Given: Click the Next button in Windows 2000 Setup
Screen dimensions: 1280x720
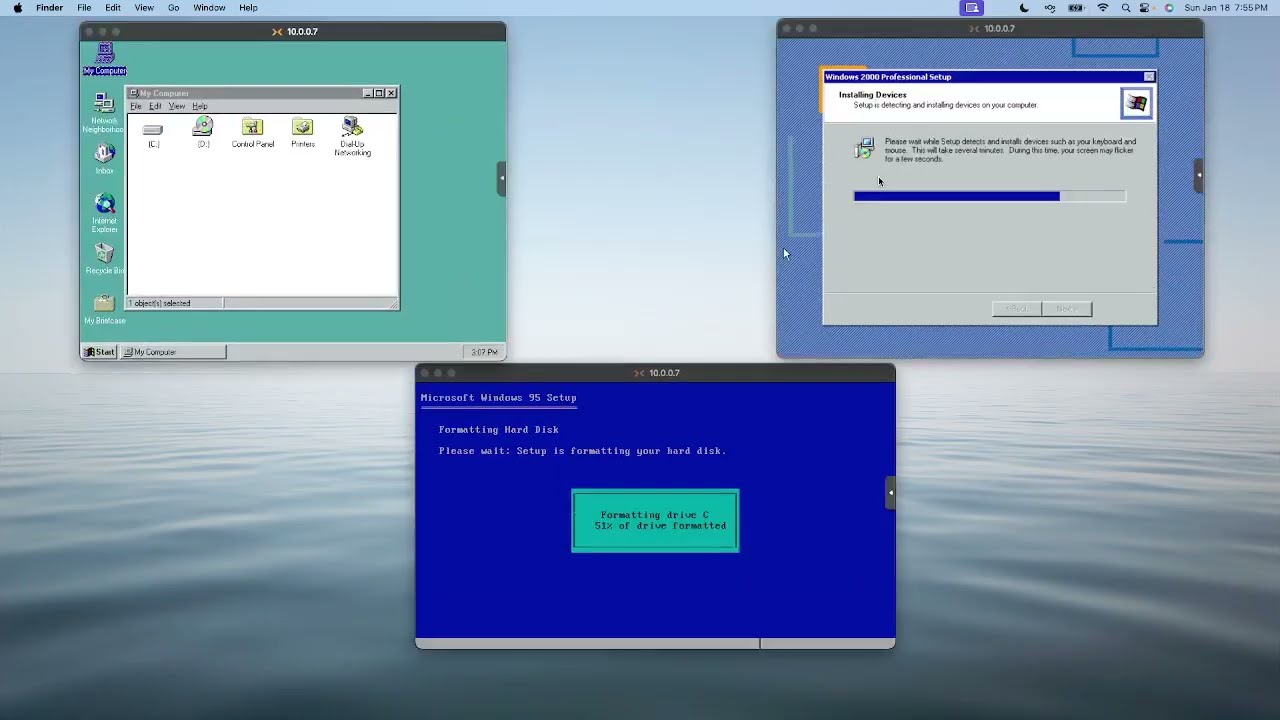Looking at the screenshot, I should click(1067, 309).
